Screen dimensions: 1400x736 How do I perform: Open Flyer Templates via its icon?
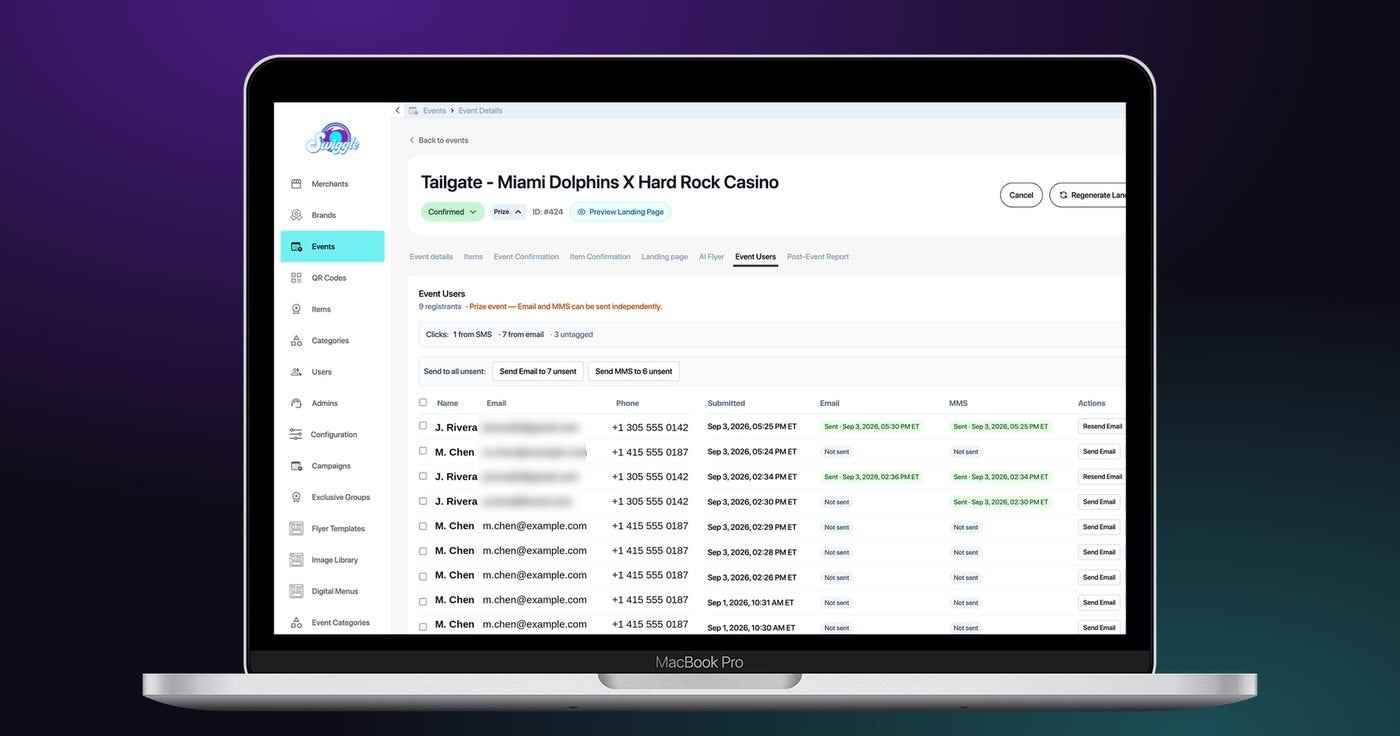[296, 528]
